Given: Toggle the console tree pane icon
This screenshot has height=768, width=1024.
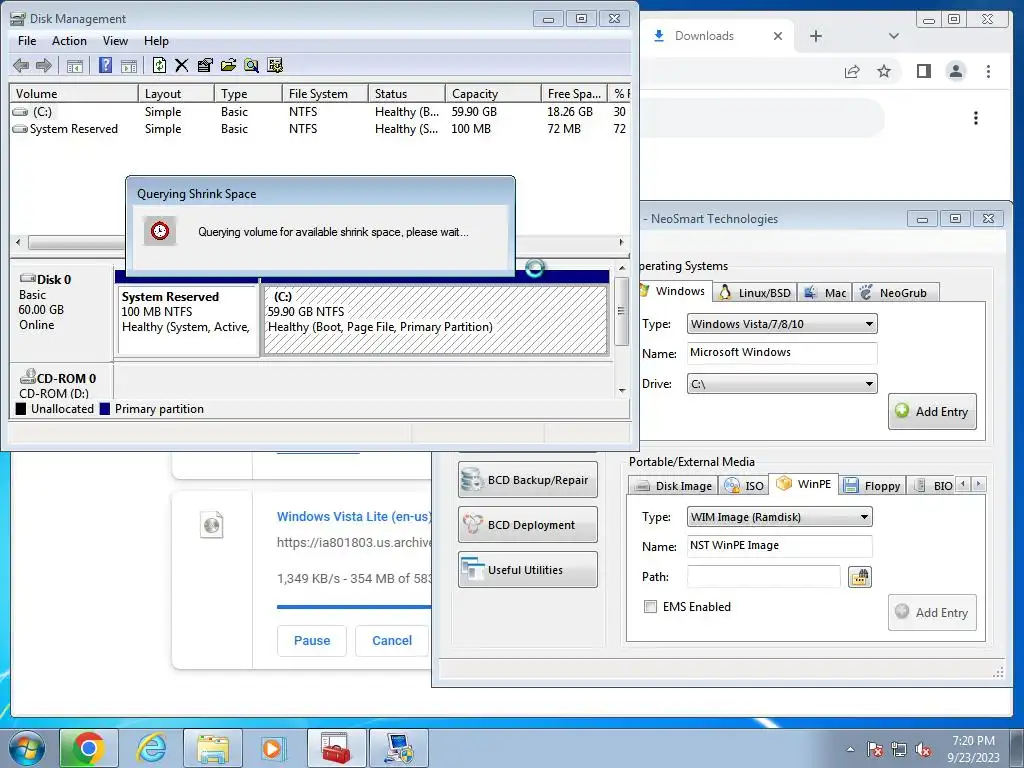Looking at the screenshot, I should (75, 65).
